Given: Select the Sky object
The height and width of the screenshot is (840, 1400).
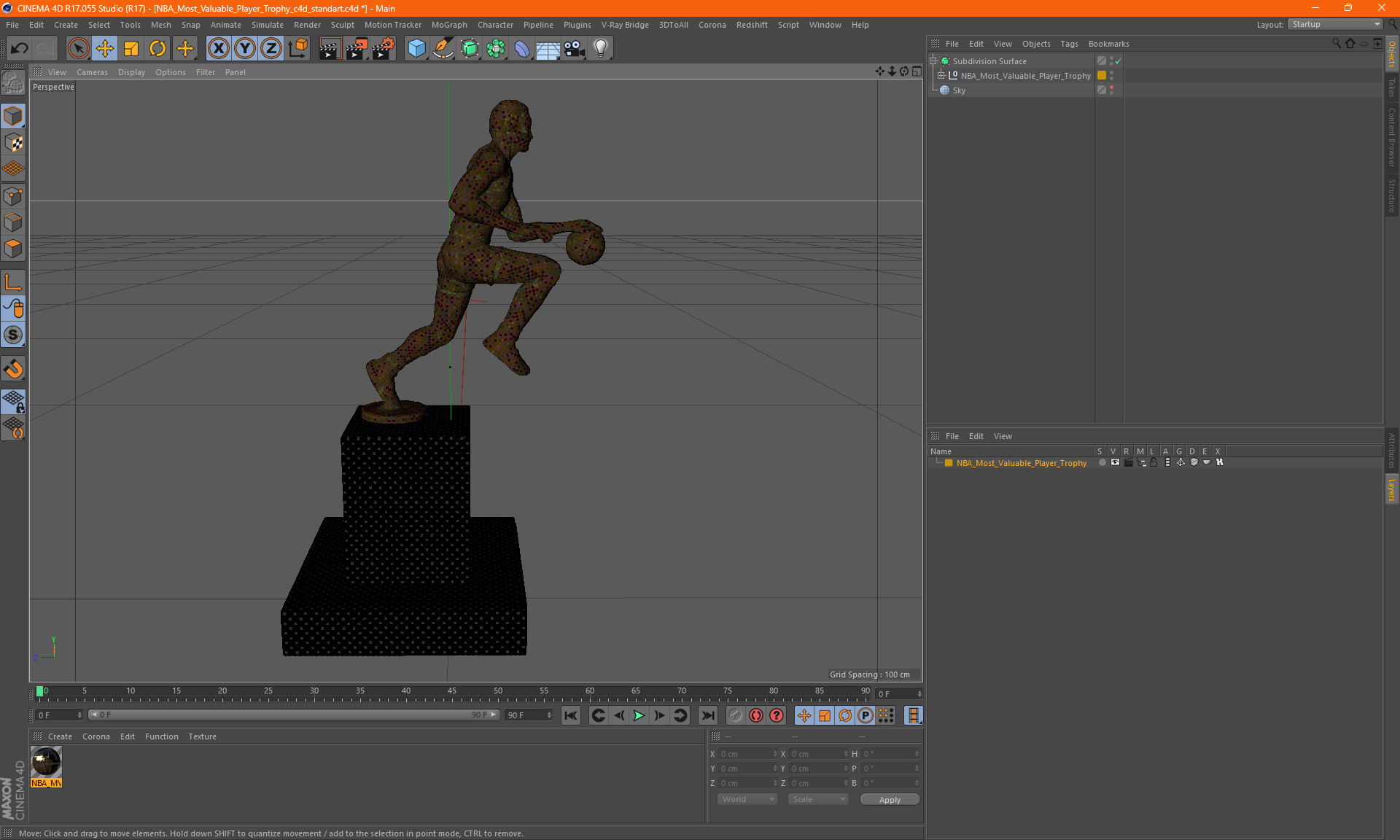Looking at the screenshot, I should click(959, 90).
